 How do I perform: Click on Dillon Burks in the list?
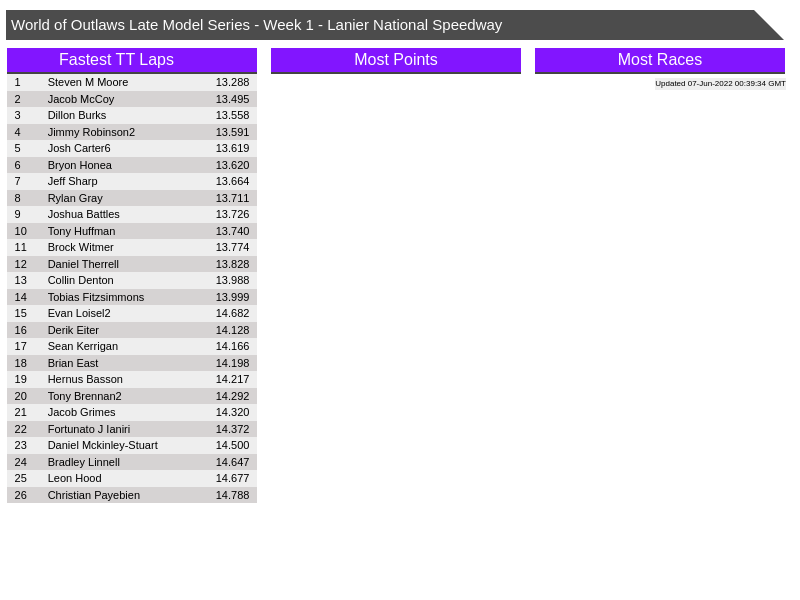(77, 115)
